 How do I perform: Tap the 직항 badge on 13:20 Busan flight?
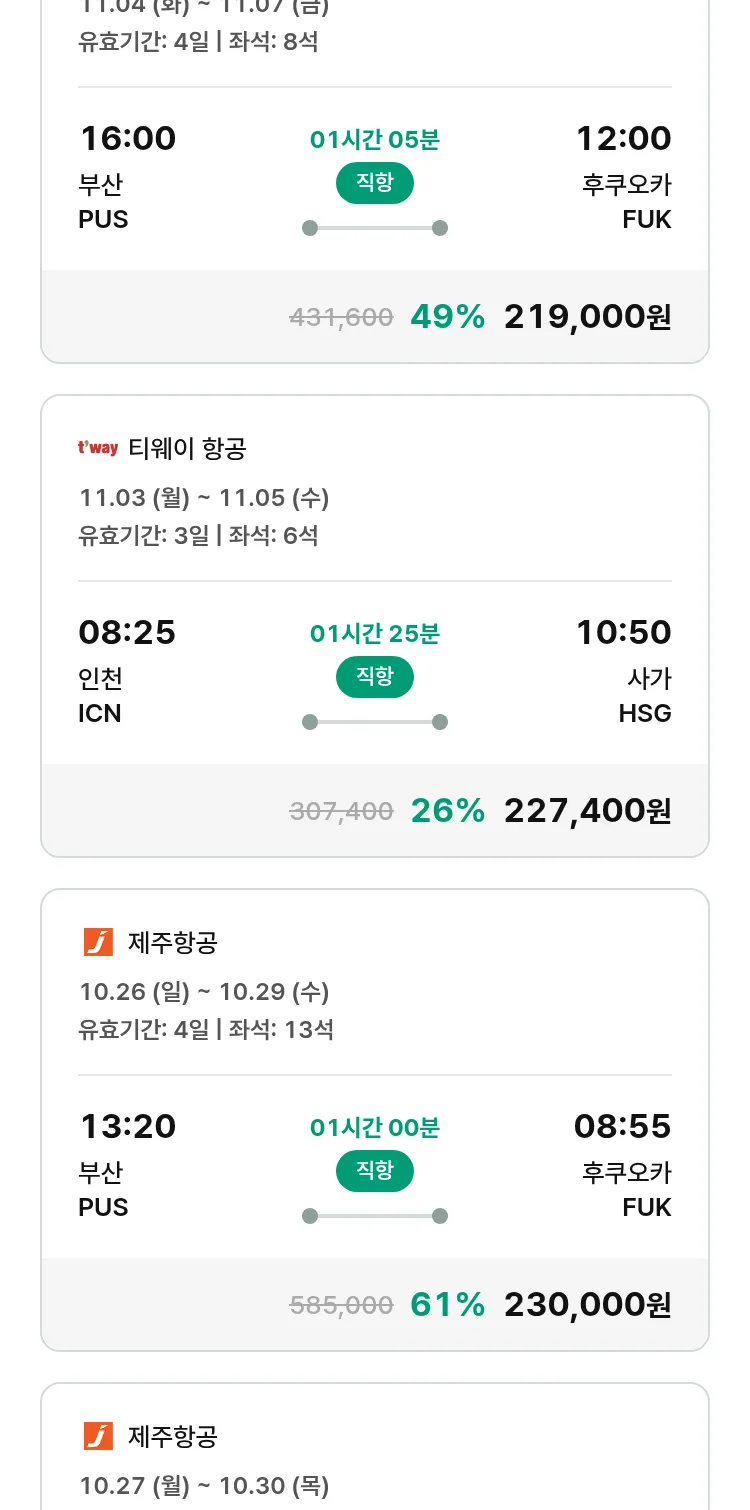[374, 1171]
